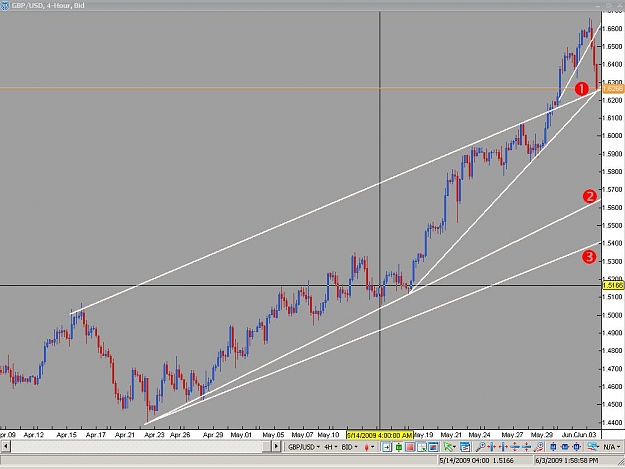Click the 1.5500 price axis label
The height and width of the screenshot is (469, 625).
[x=612, y=226]
